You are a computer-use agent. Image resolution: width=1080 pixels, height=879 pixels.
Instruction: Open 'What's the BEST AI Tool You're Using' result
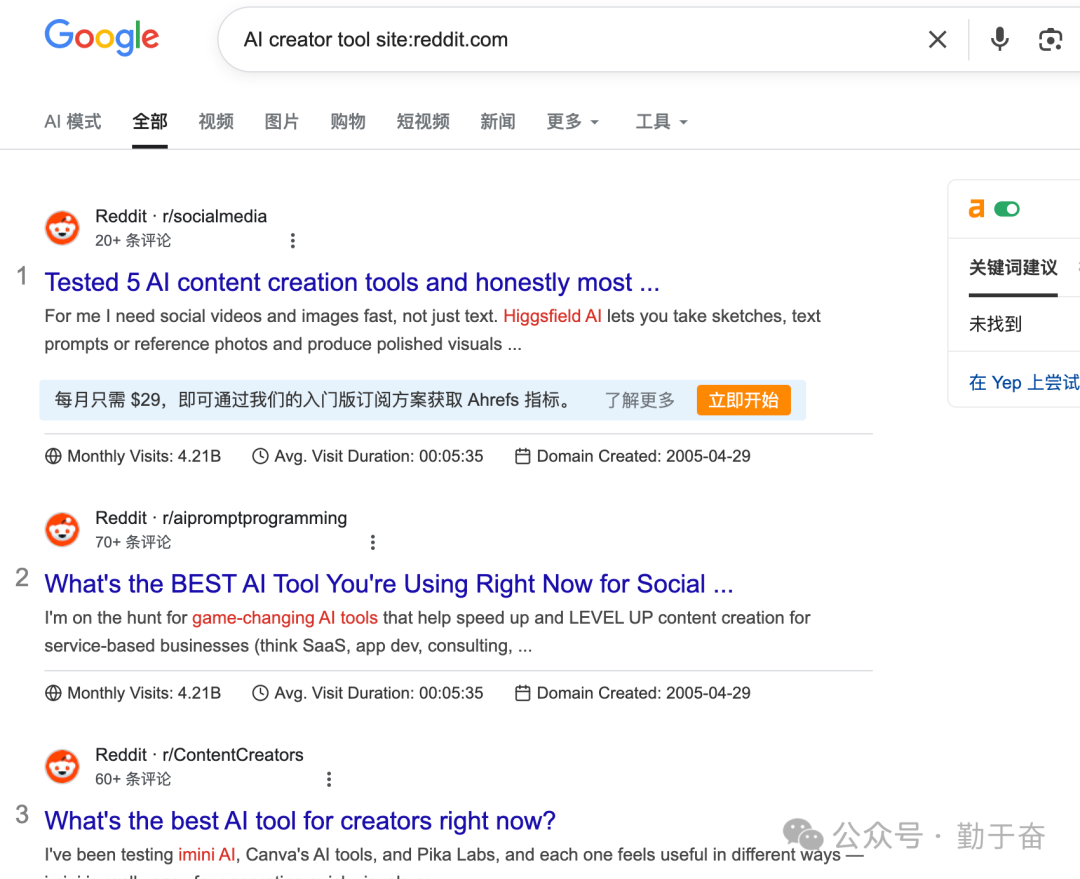click(388, 584)
